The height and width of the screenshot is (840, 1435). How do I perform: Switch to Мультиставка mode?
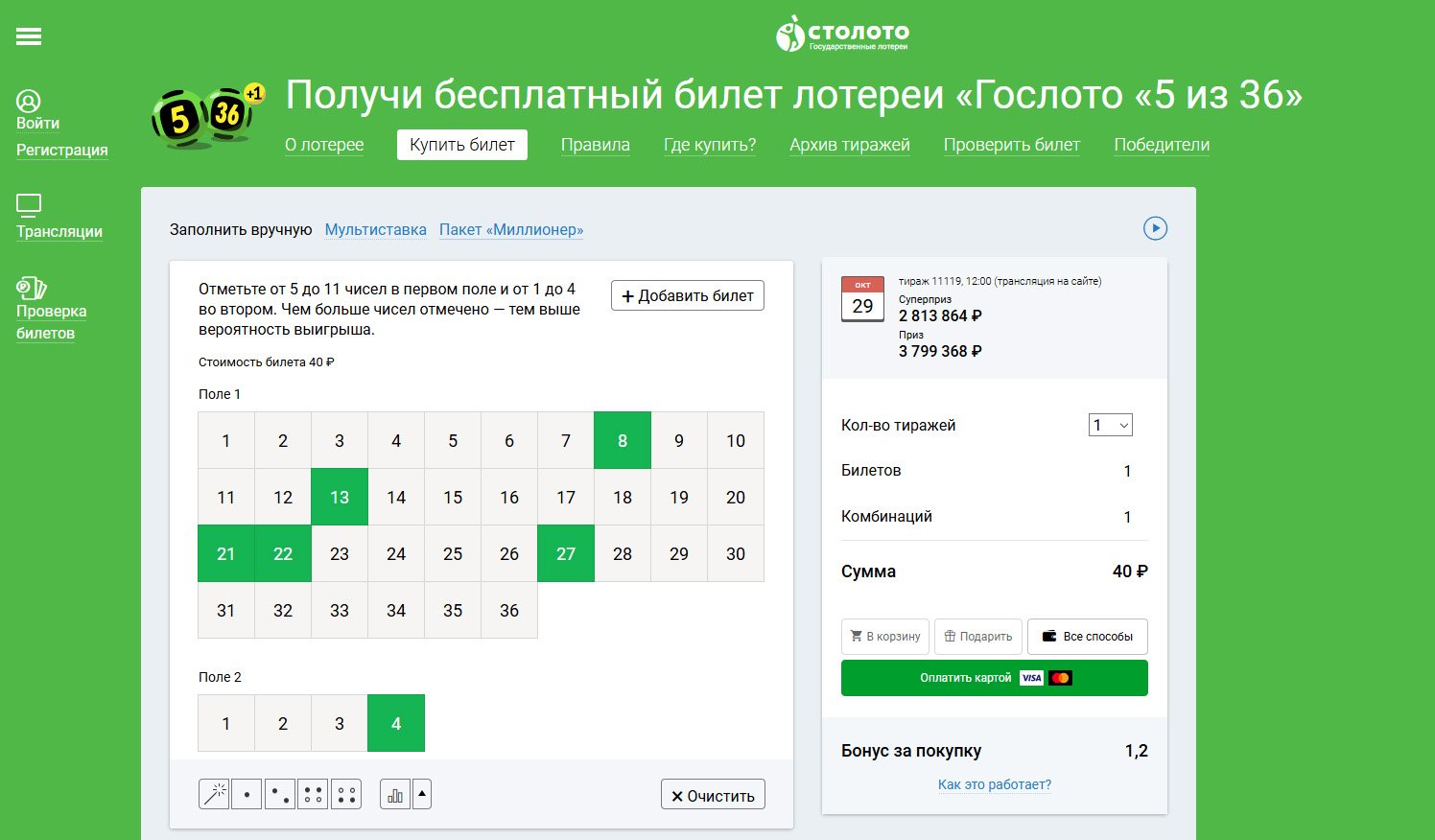(x=376, y=230)
